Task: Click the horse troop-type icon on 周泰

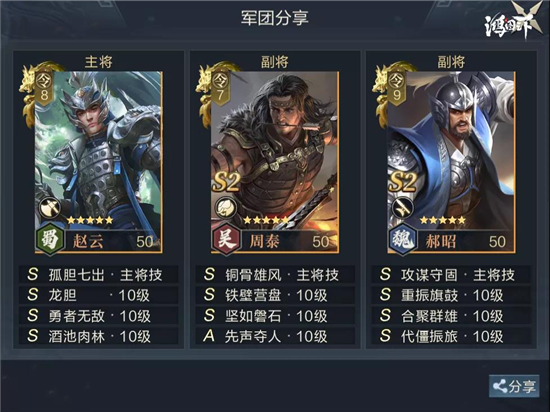Action: click(225, 208)
